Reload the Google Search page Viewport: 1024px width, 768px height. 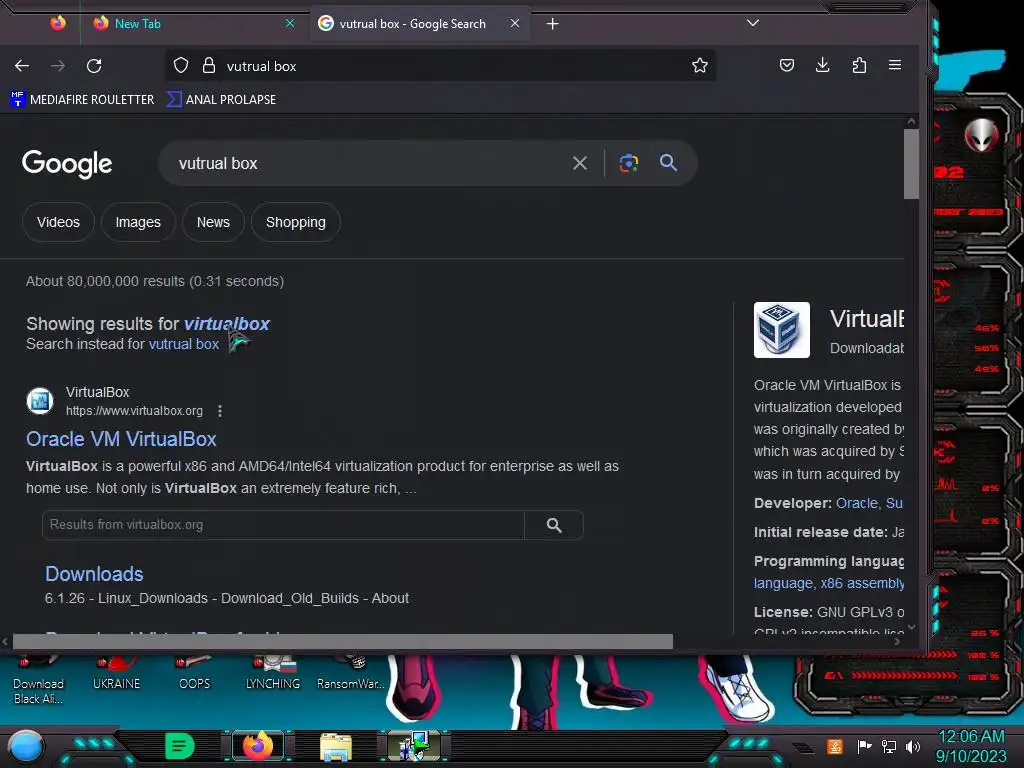click(x=94, y=65)
